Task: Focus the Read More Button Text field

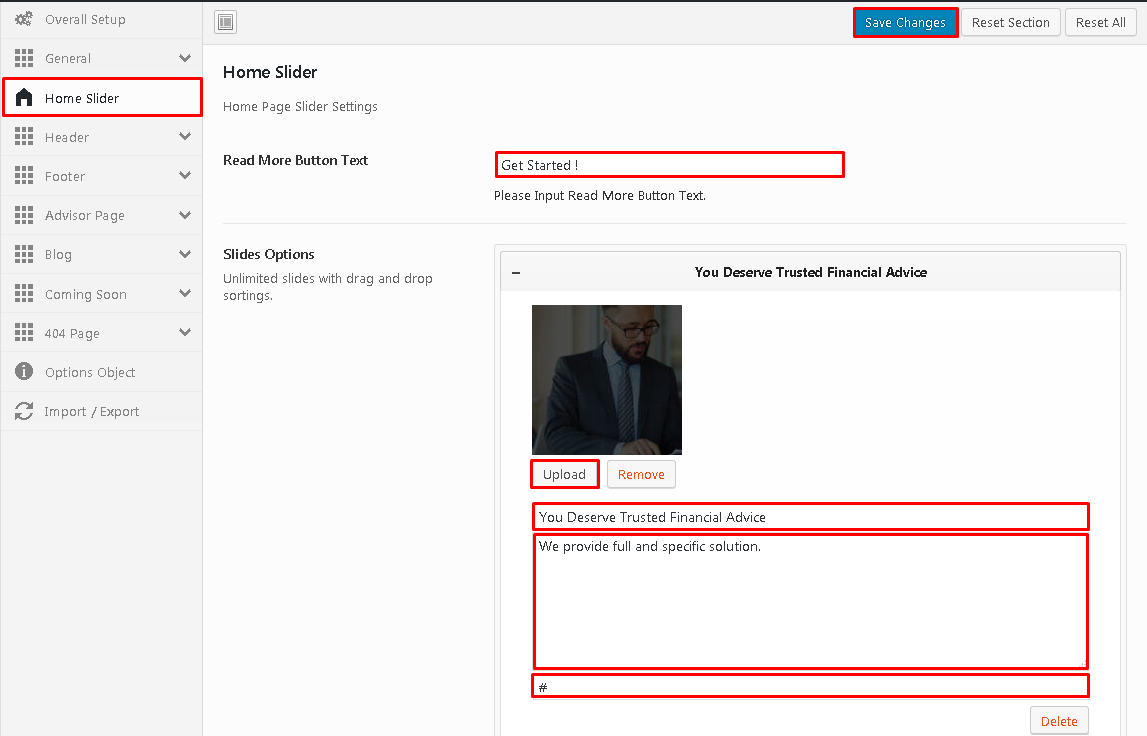Action: pyautogui.click(x=669, y=165)
